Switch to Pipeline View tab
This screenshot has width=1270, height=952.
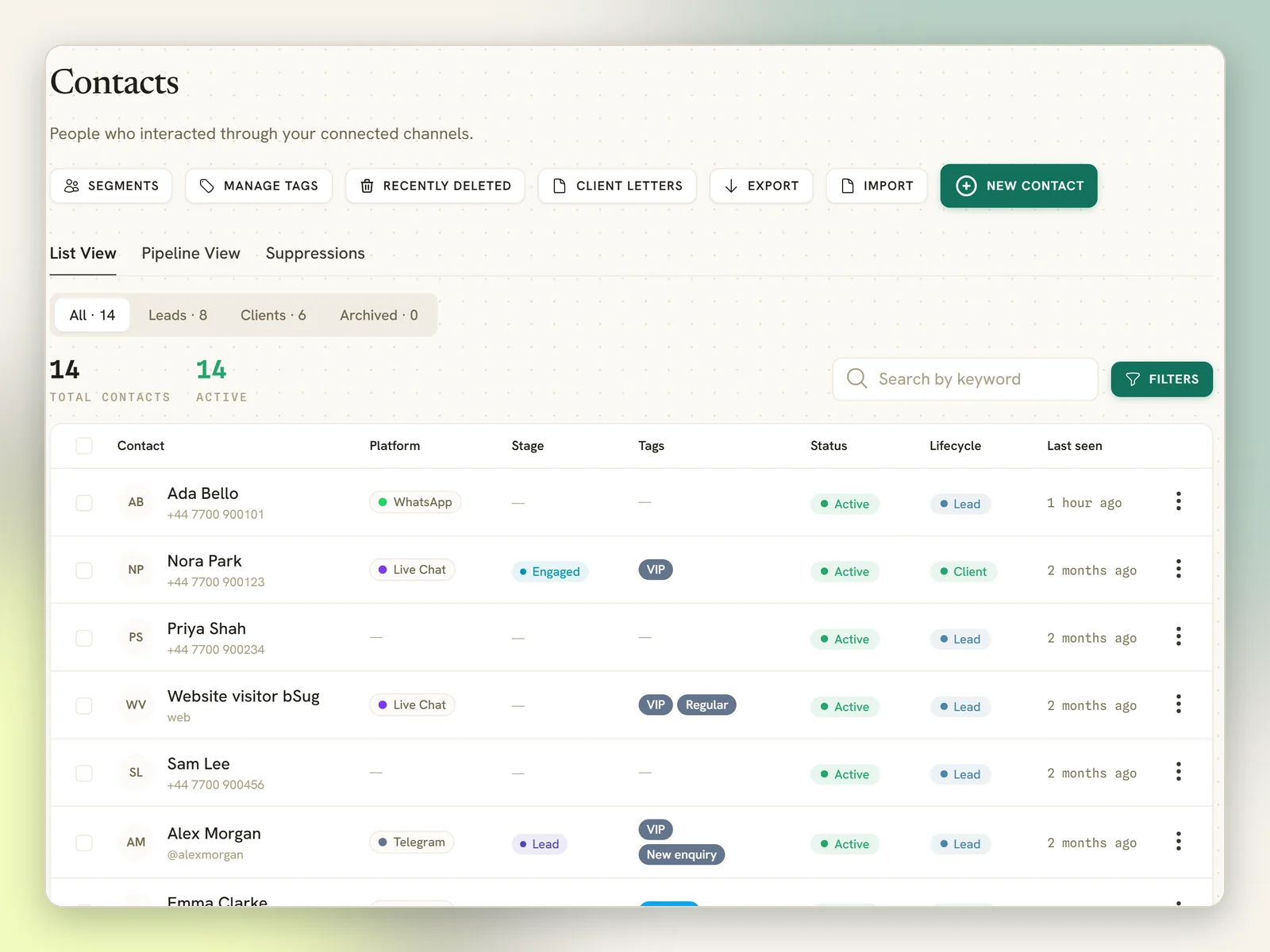click(x=190, y=253)
